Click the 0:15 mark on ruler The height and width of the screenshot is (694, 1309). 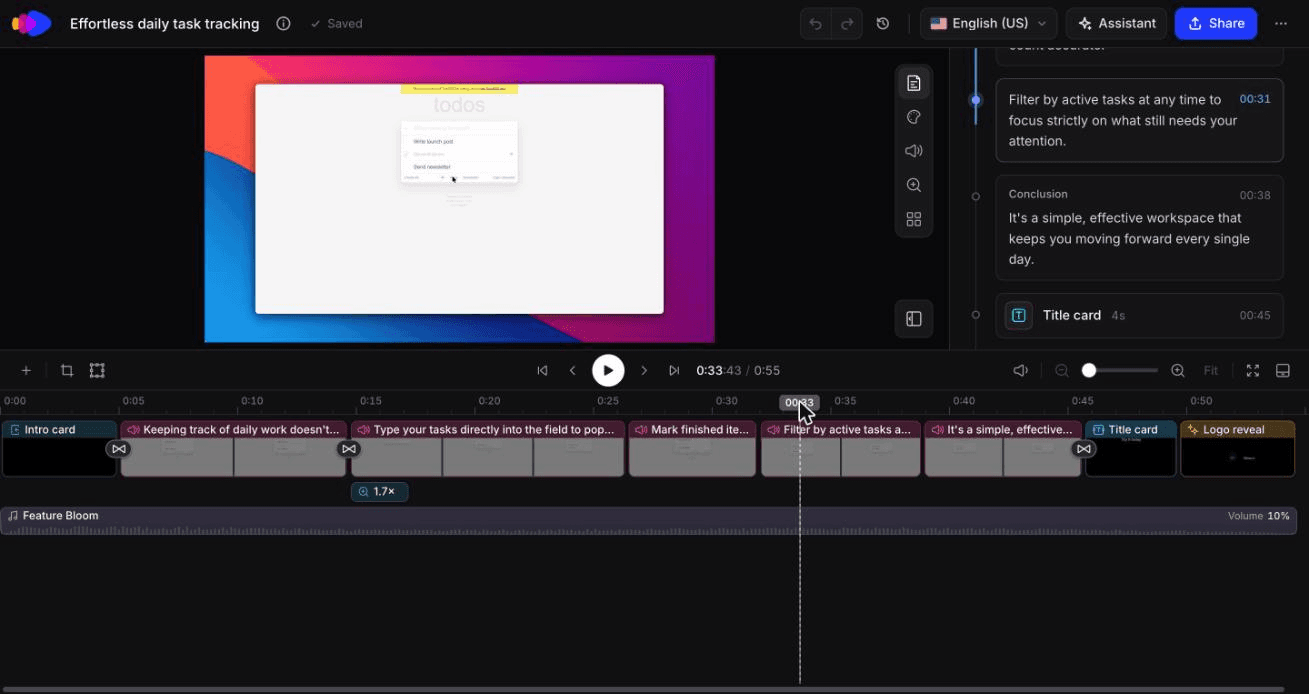coord(370,401)
